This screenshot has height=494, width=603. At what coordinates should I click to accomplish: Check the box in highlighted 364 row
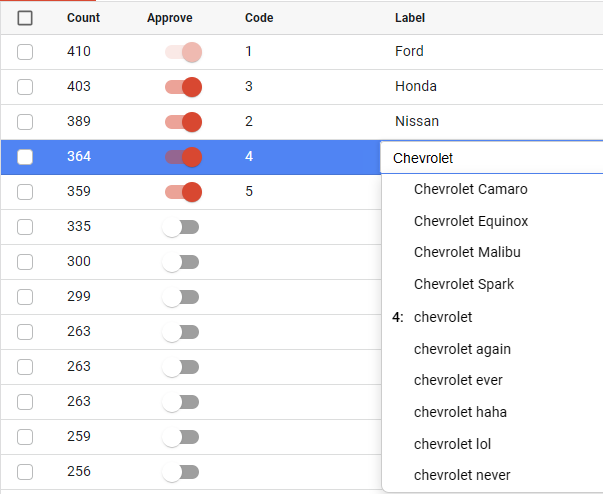(x=25, y=157)
